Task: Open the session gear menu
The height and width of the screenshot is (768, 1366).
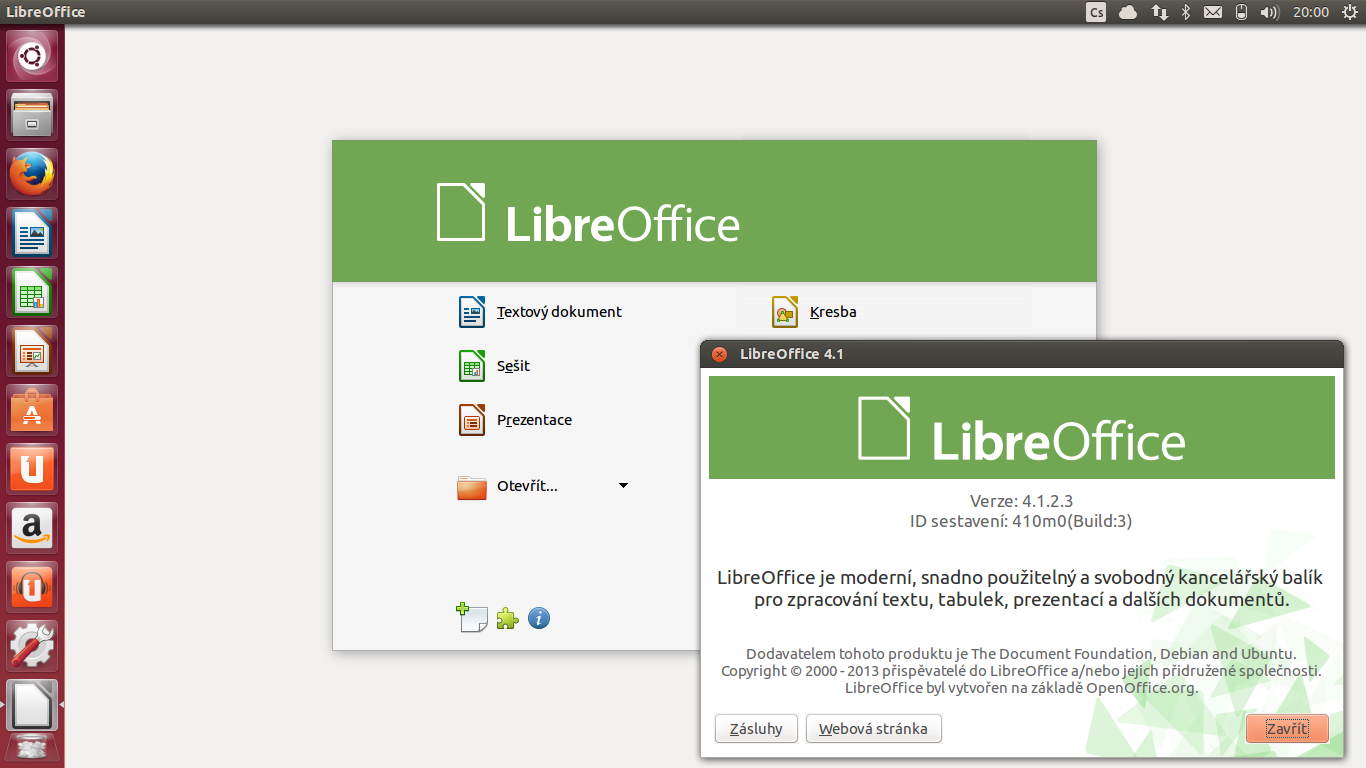Action: (x=1348, y=11)
